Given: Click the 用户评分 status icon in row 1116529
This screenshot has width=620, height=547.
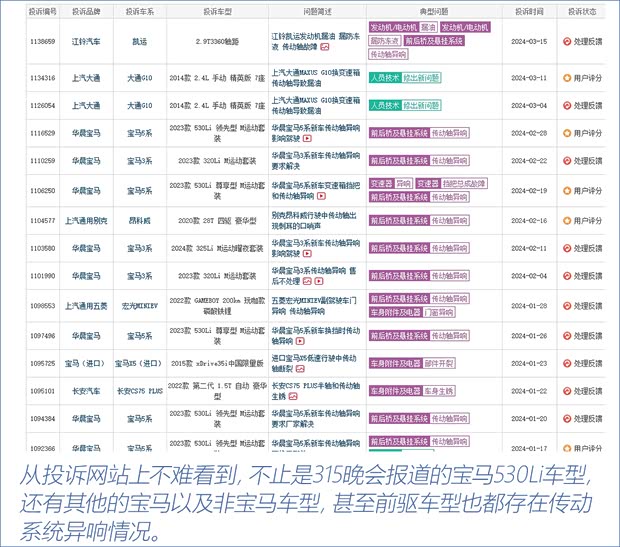Looking at the screenshot, I should (x=567, y=133).
